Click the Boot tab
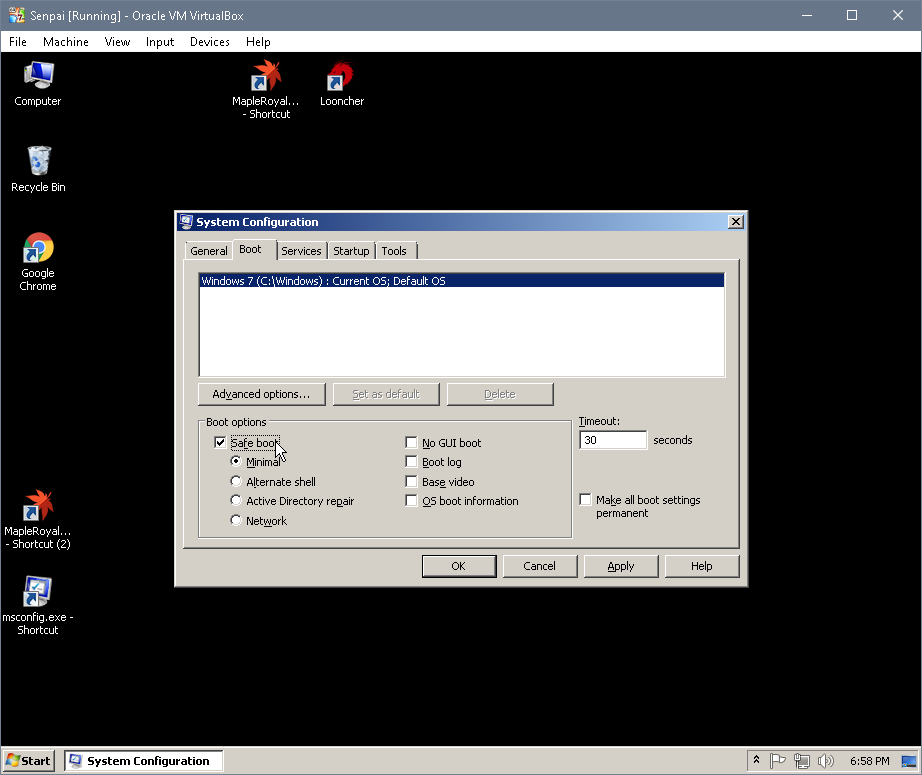The height and width of the screenshot is (775, 922). click(250, 249)
